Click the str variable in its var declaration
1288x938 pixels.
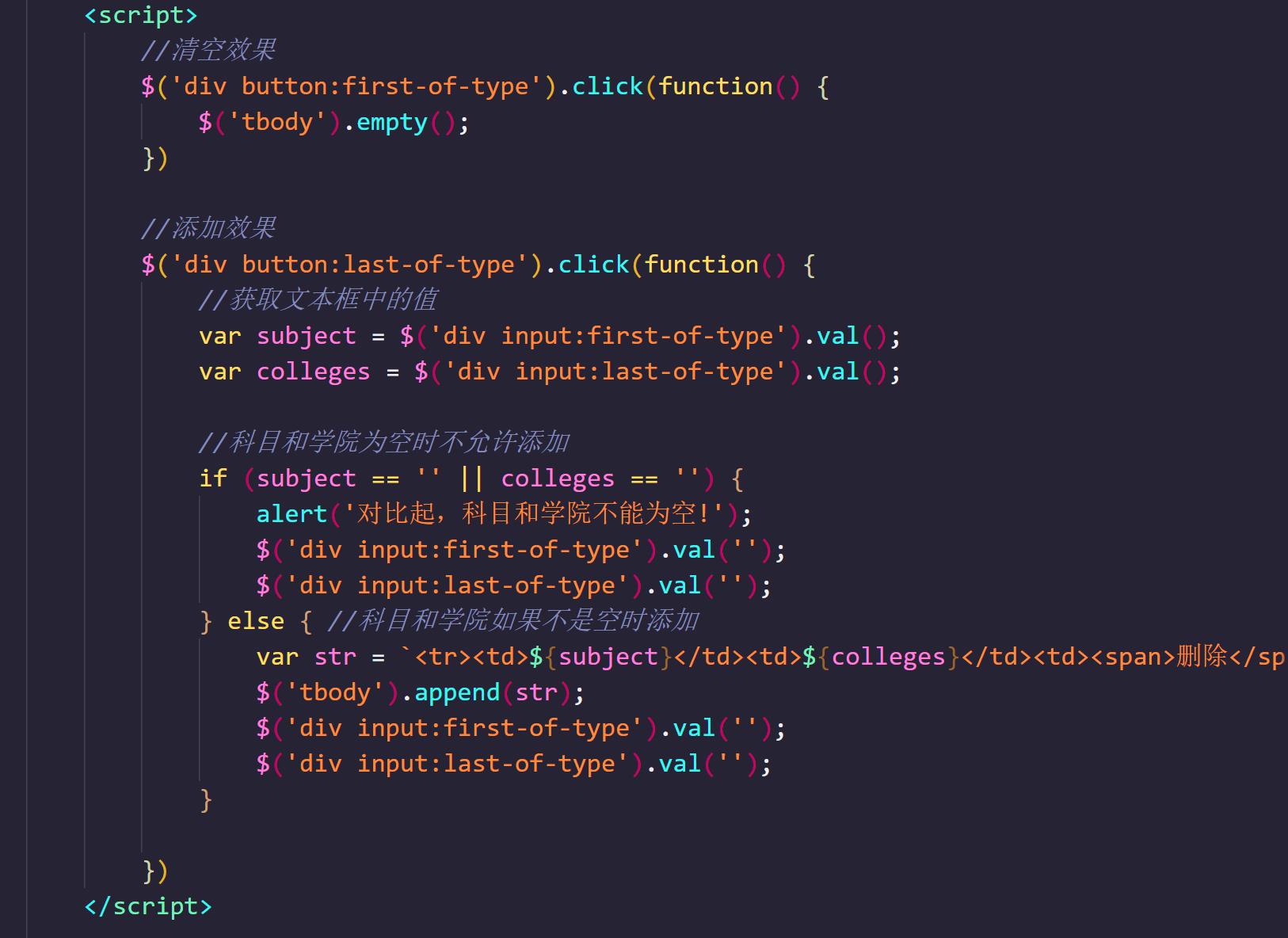[335, 657]
